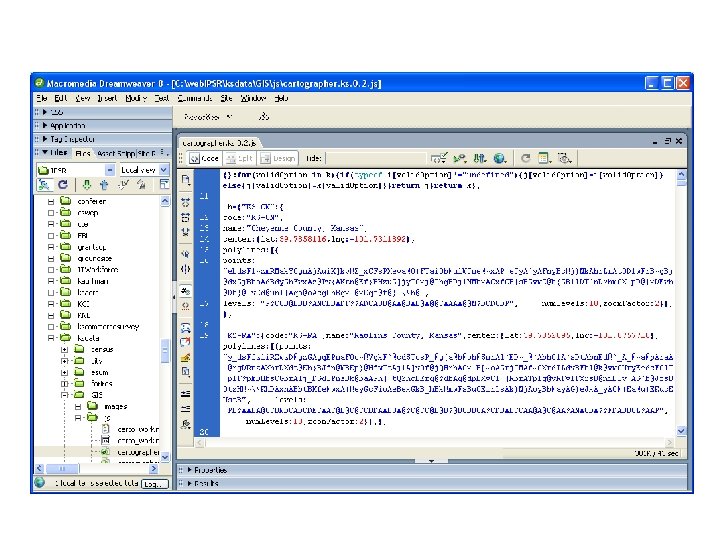The image size is (720, 540).
Task: Open the Commands menu
Action: (x=195, y=98)
